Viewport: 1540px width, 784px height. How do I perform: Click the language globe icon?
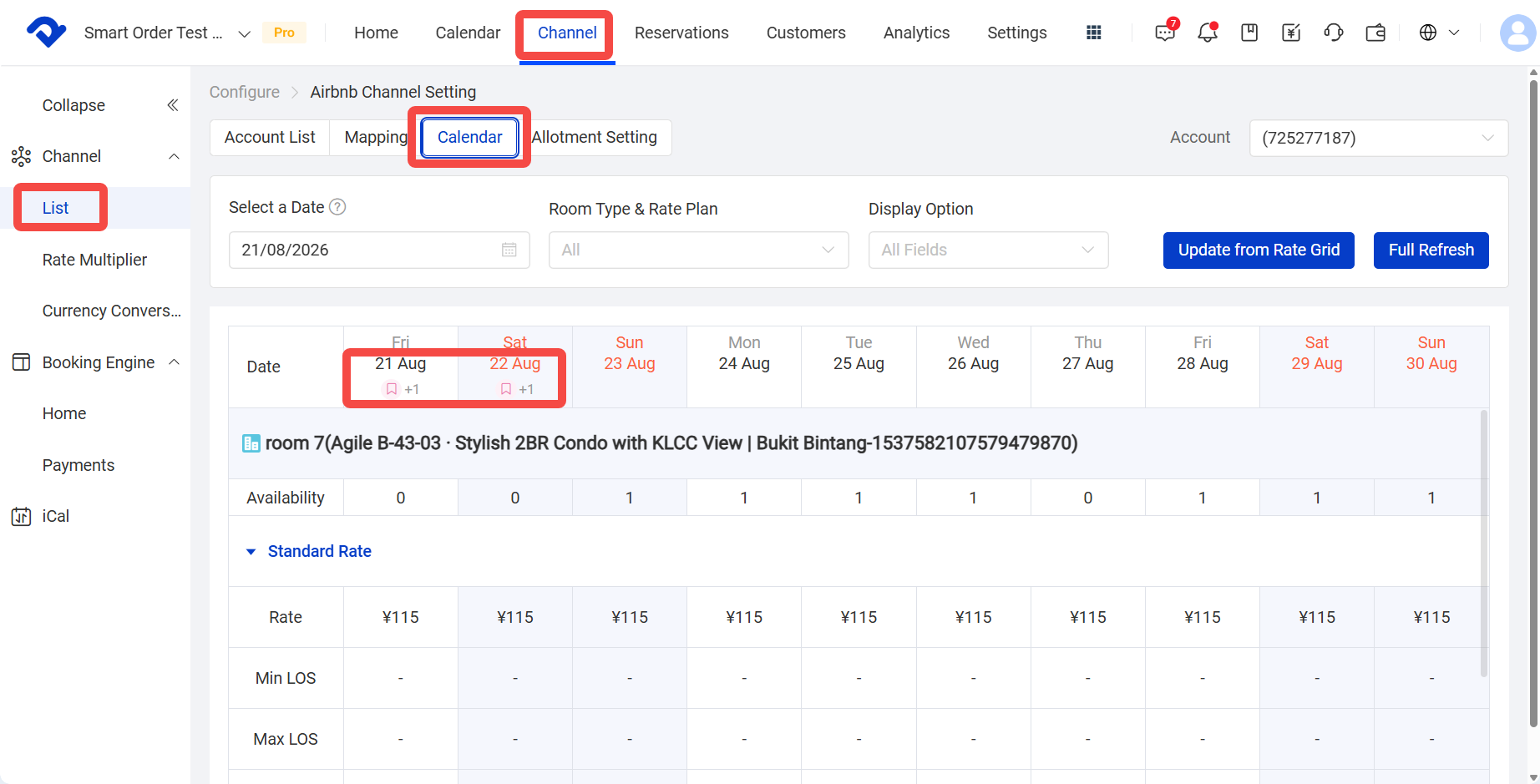[x=1428, y=33]
